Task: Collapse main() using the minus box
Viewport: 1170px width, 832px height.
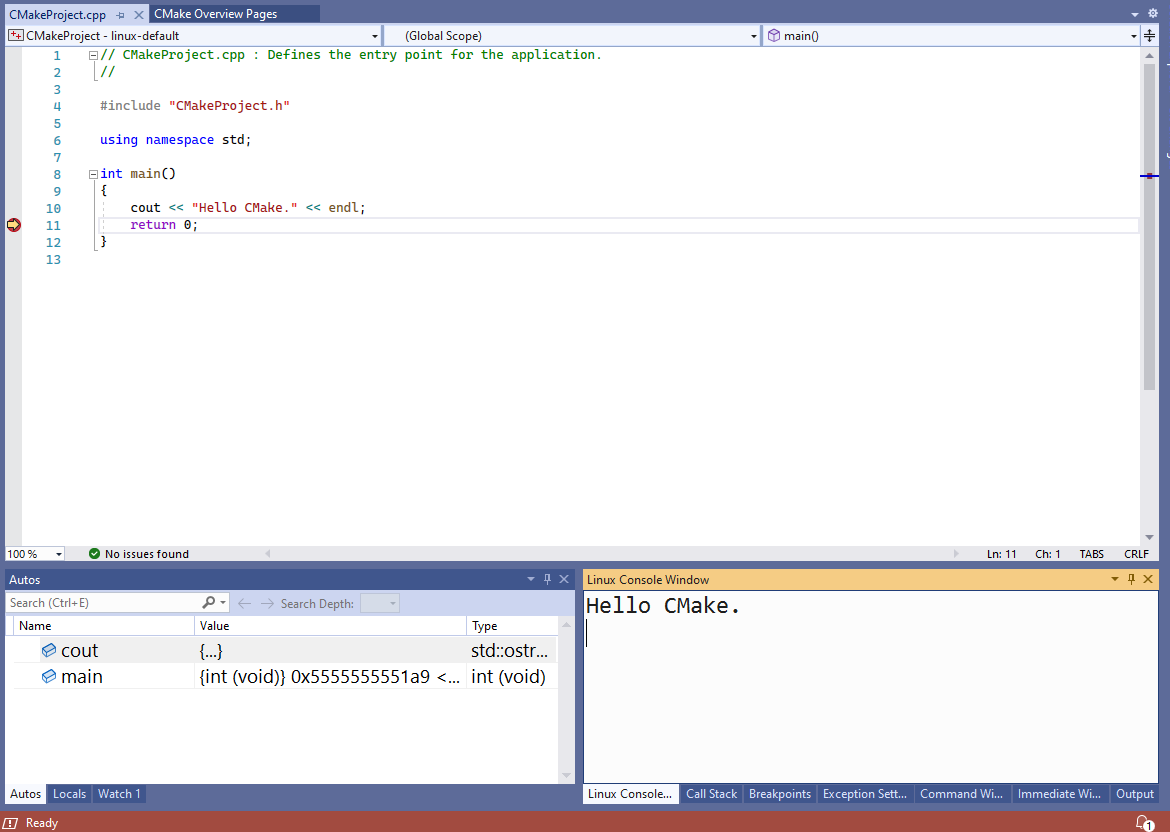Action: coord(91,173)
